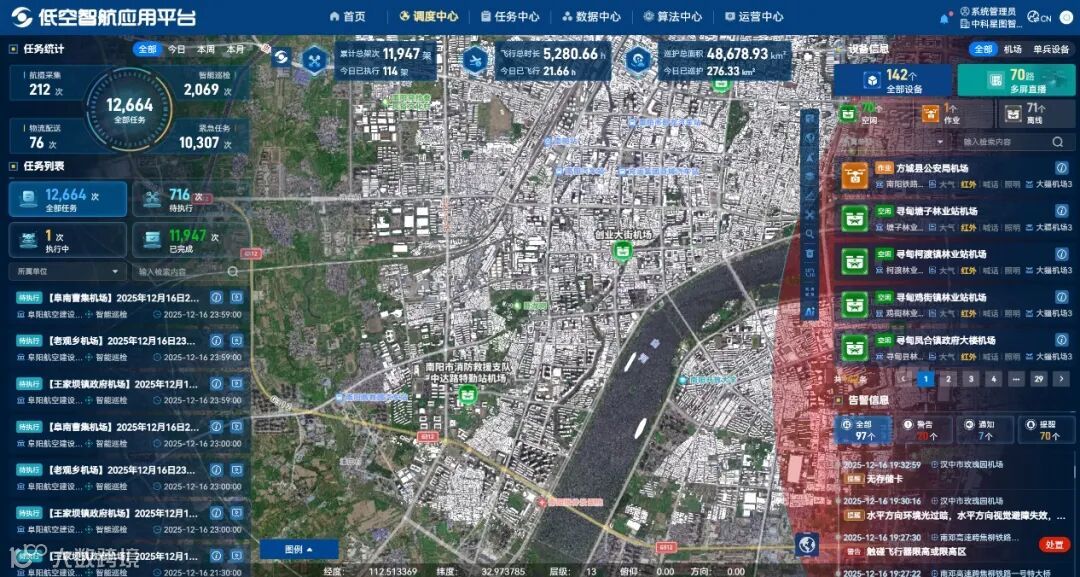Filter device info by 单兵设备
The width and height of the screenshot is (1080, 577).
click(x=1051, y=49)
